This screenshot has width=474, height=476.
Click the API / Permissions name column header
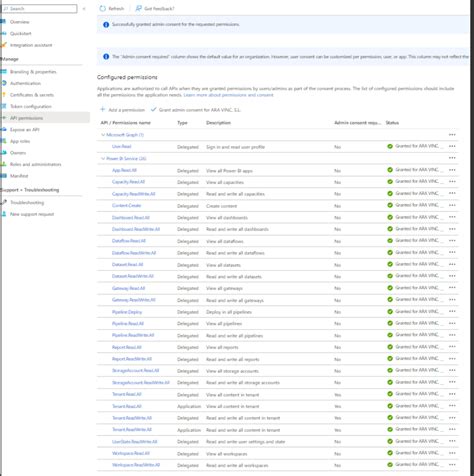[125, 123]
